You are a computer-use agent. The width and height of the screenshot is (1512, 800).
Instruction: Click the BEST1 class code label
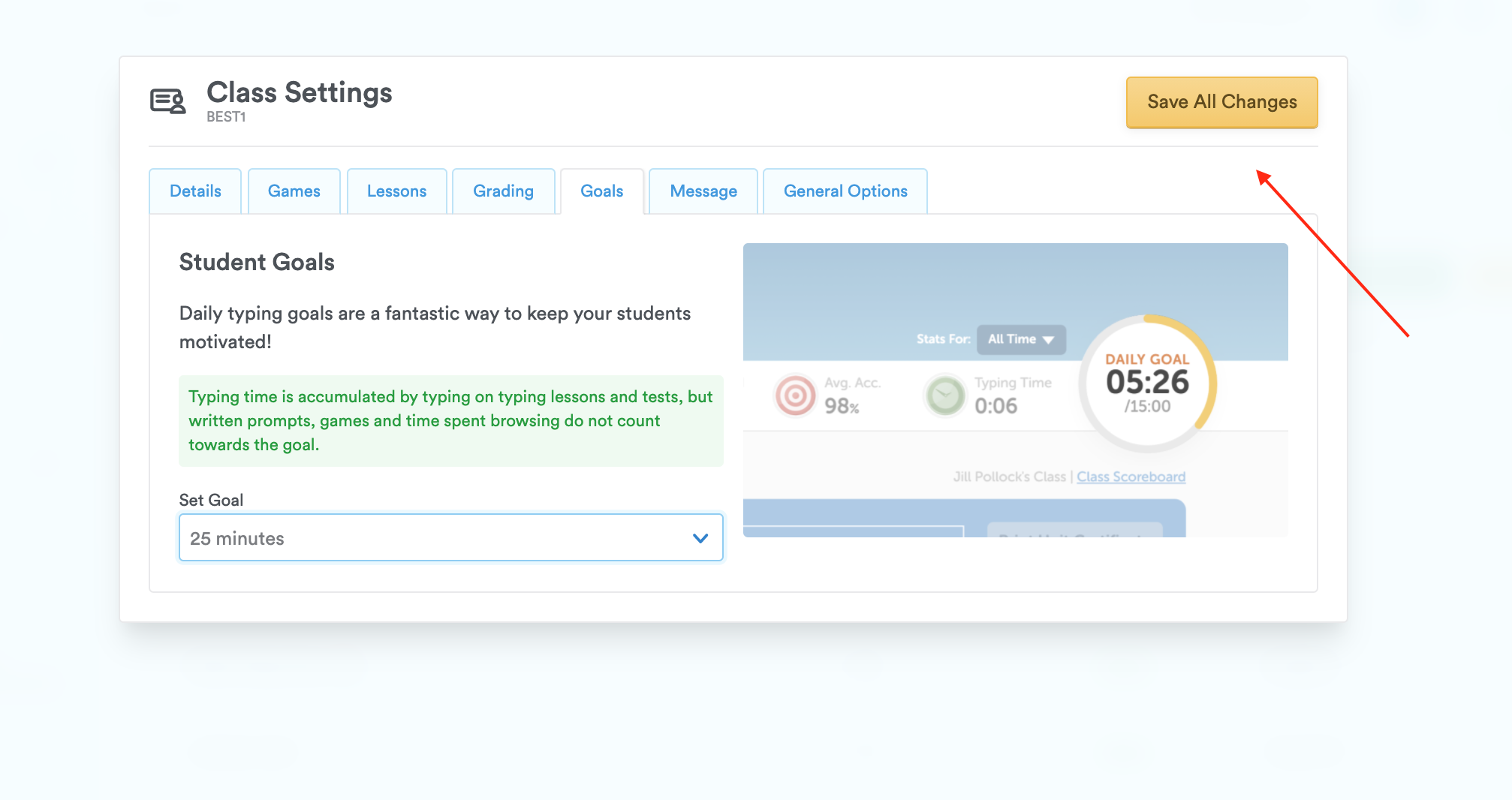[227, 116]
